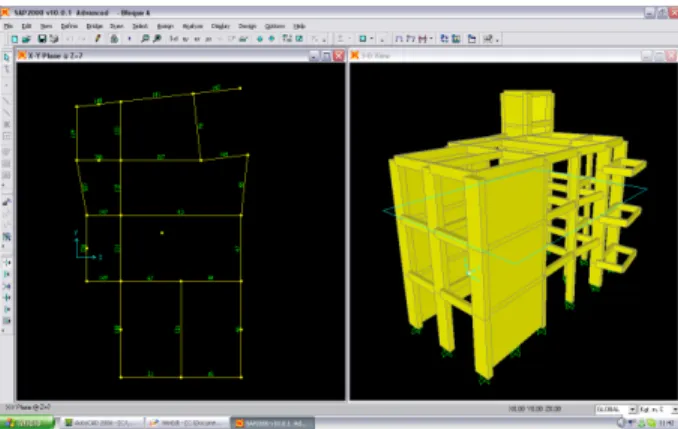The height and width of the screenshot is (429, 678).
Task: Open the Define menu
Action: [x=69, y=26]
